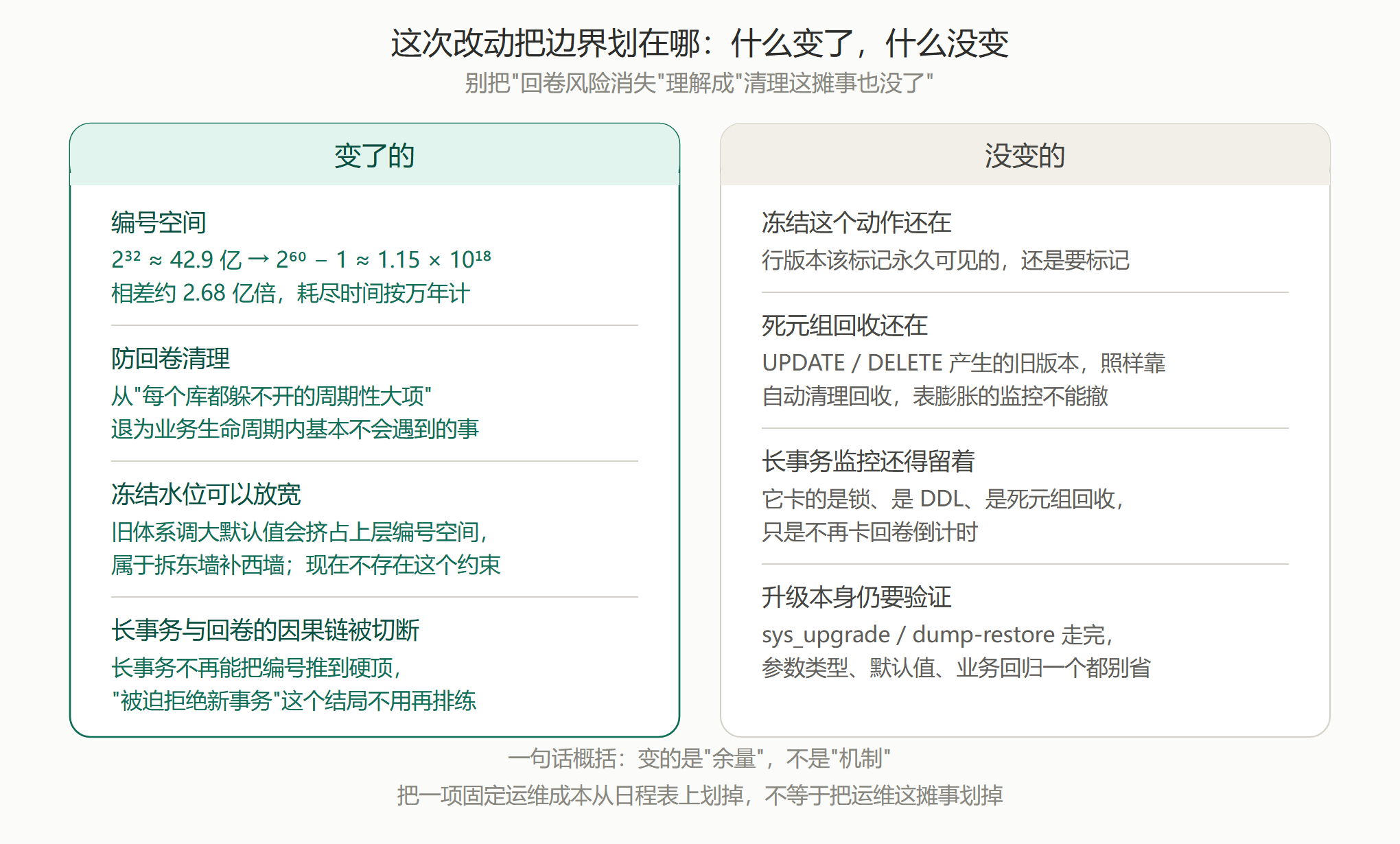This screenshot has width=1400, height=844.
Task: Click the line 行版本该标记永久可见的
Action: (x=946, y=260)
